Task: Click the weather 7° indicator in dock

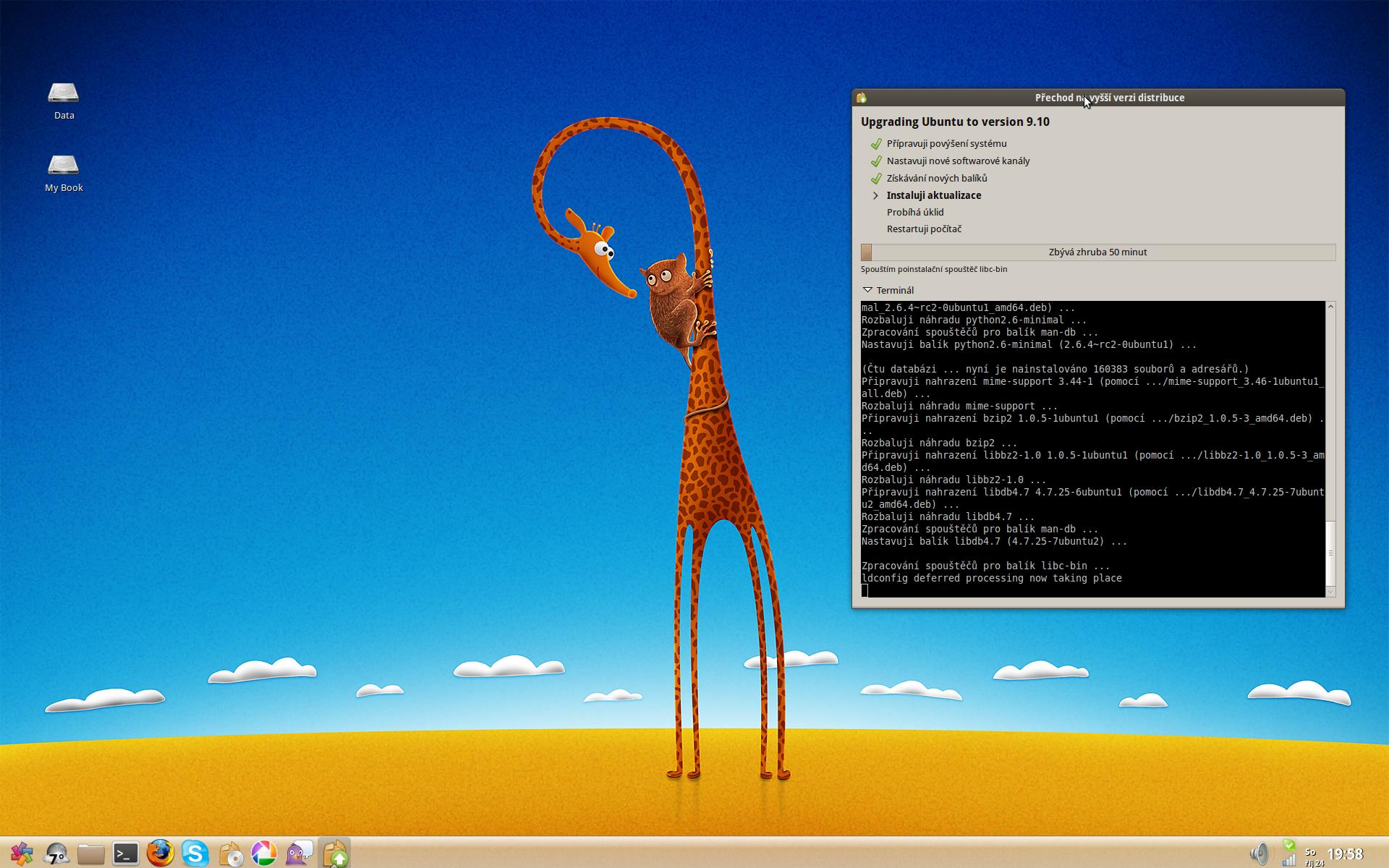Action: click(56, 854)
